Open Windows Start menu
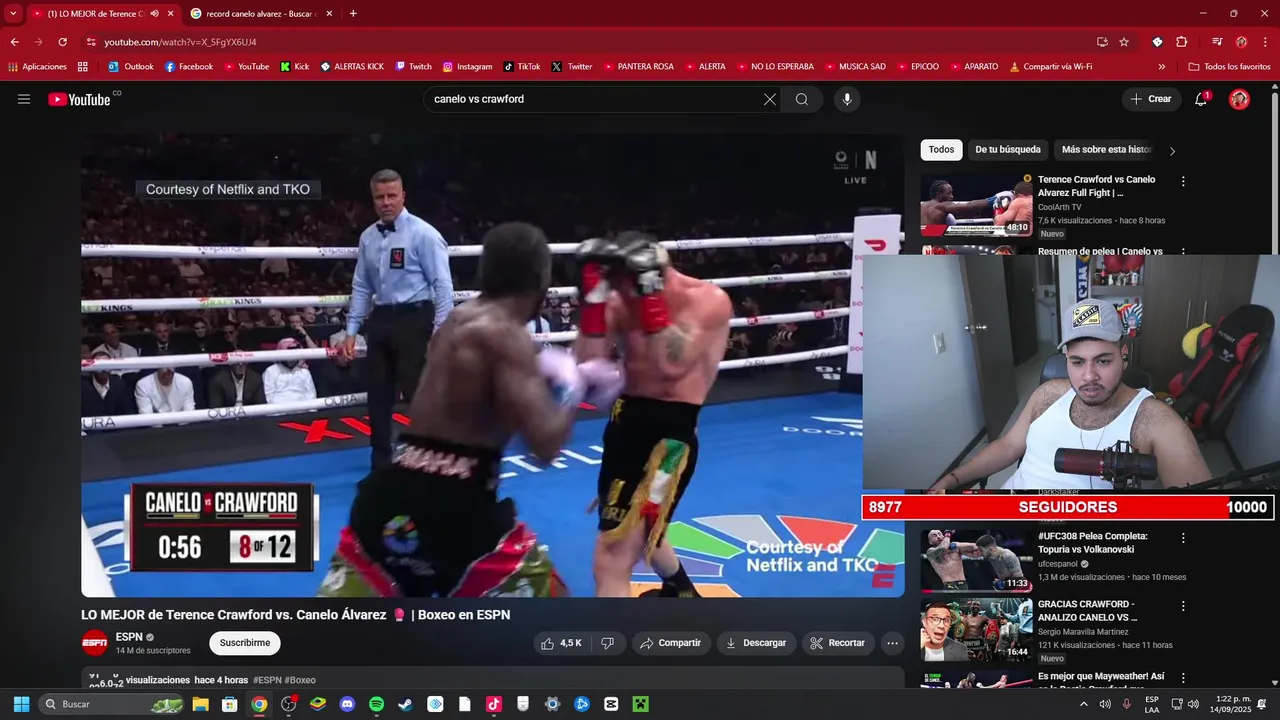Viewport: 1280px width, 720px height. [21, 704]
